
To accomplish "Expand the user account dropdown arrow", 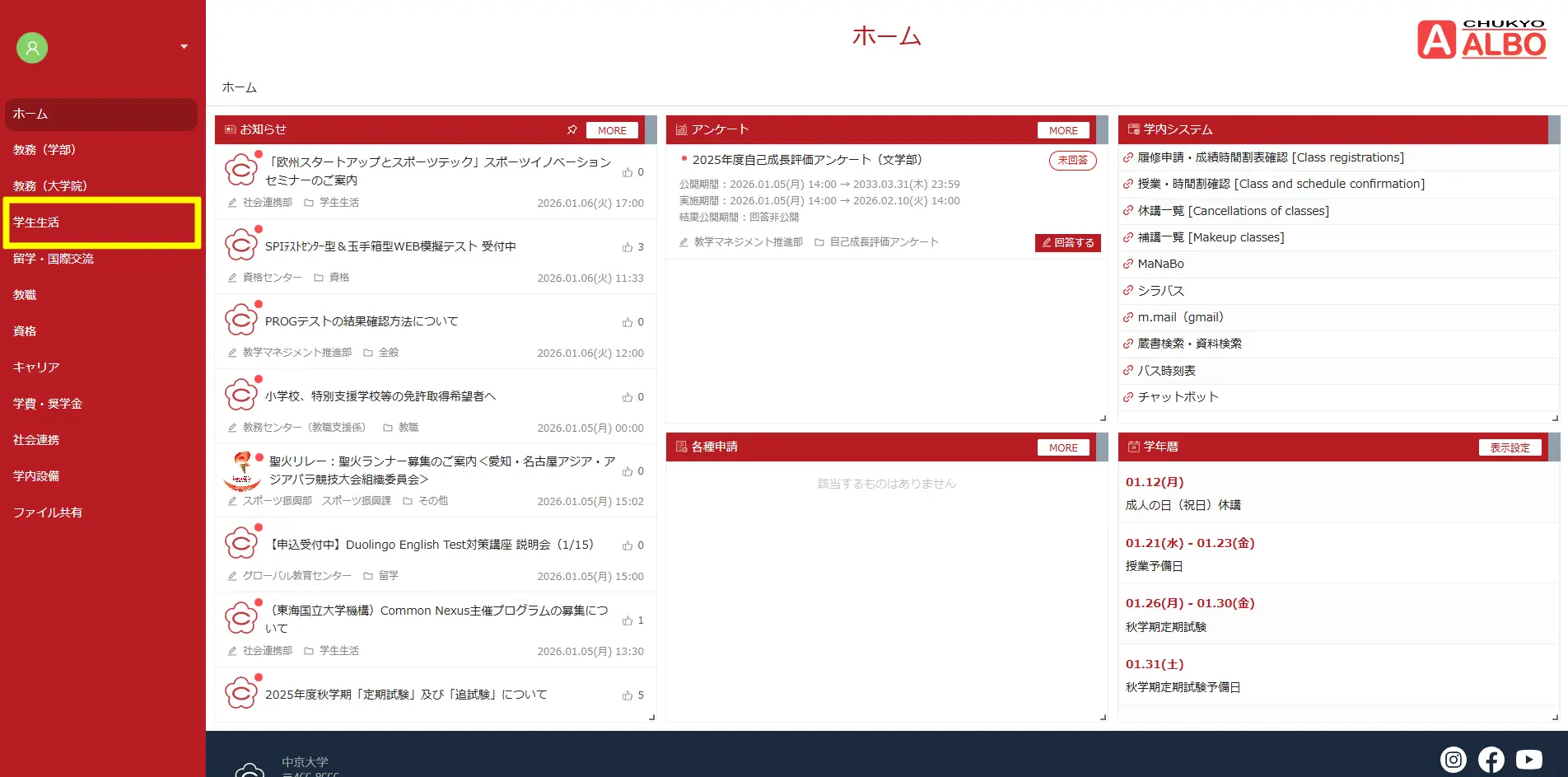I will [x=184, y=47].
